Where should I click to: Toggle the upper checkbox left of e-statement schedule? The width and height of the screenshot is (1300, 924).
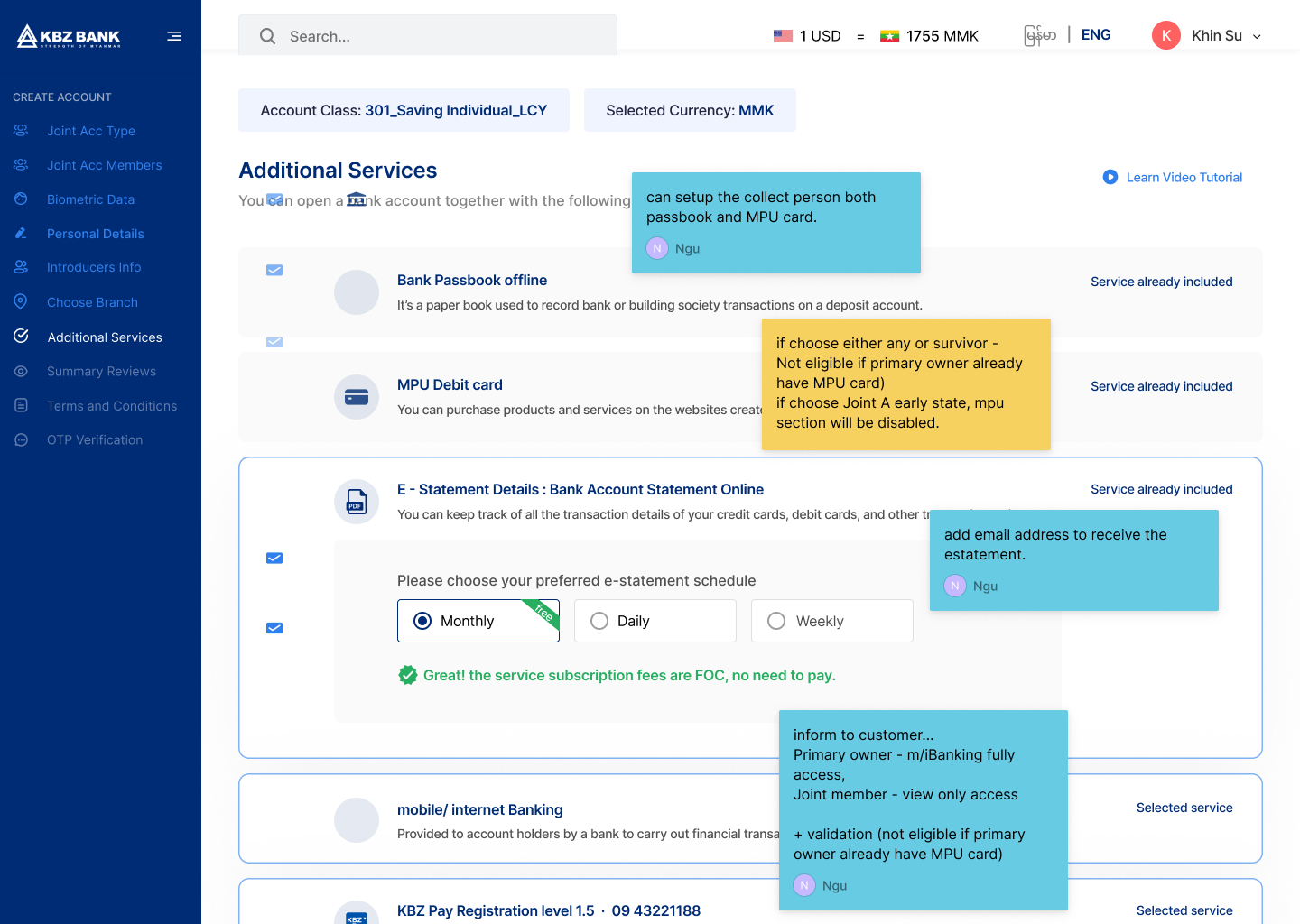(274, 559)
